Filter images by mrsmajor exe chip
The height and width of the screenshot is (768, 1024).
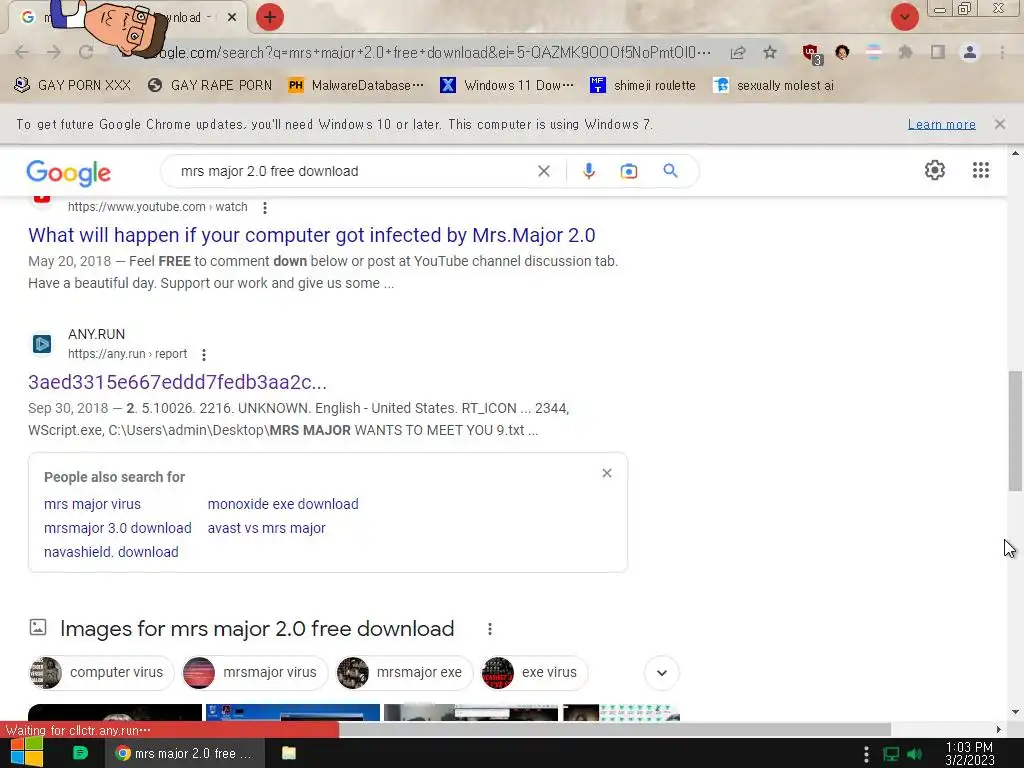tap(404, 673)
